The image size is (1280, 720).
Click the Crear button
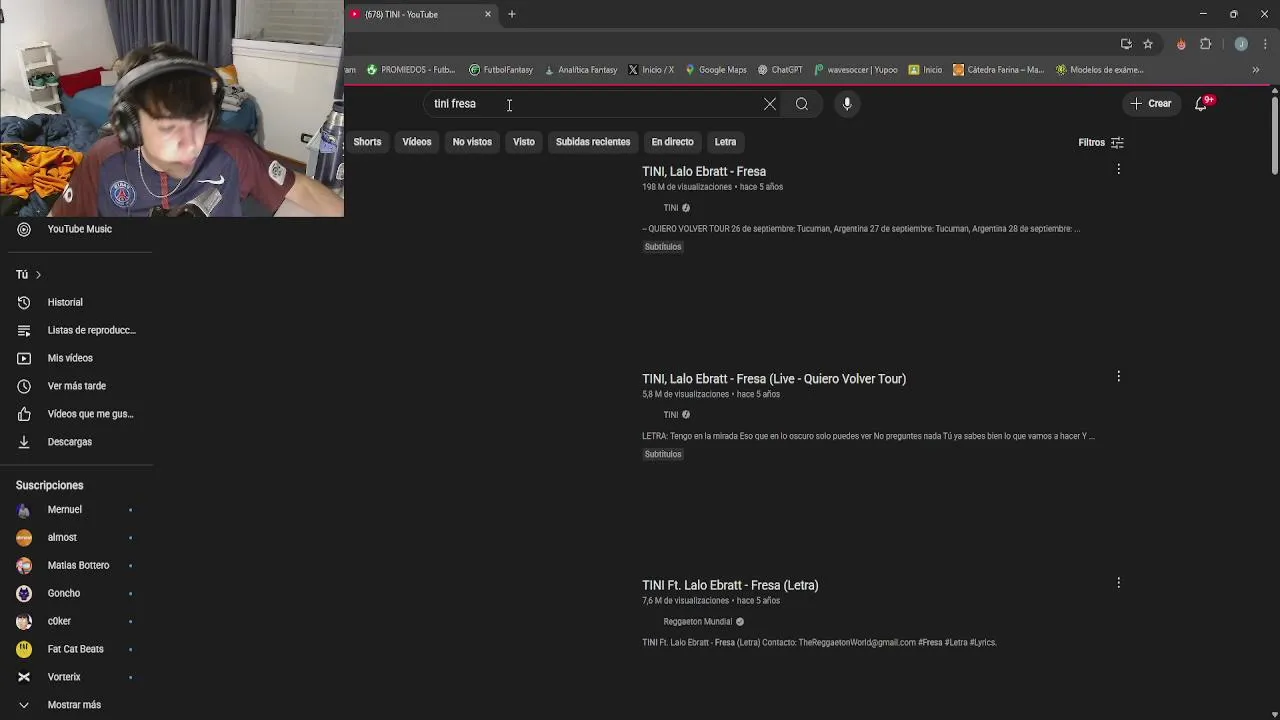point(1151,104)
